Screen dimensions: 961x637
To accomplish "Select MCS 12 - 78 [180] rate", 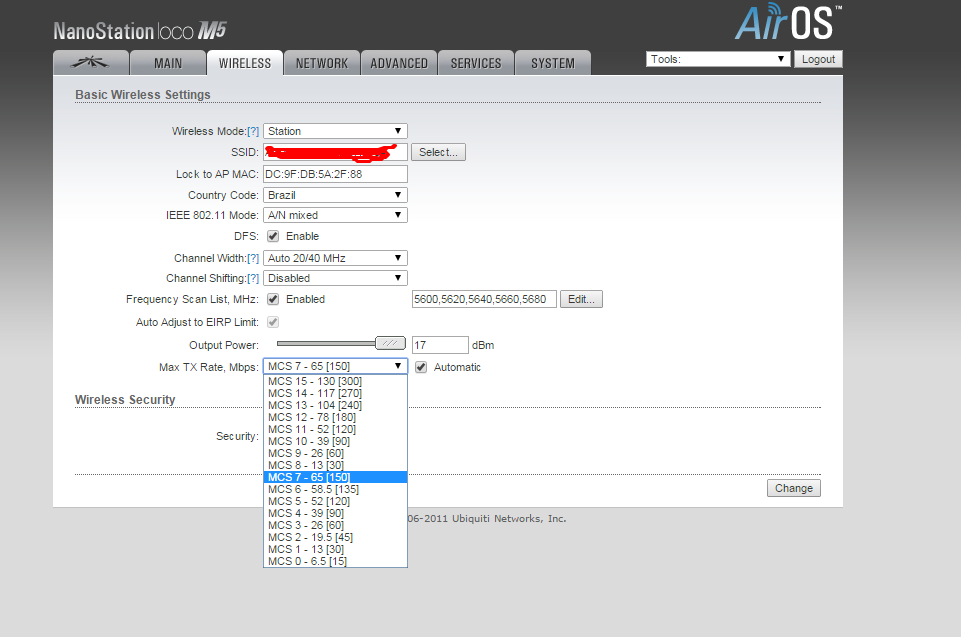I will [x=335, y=417].
